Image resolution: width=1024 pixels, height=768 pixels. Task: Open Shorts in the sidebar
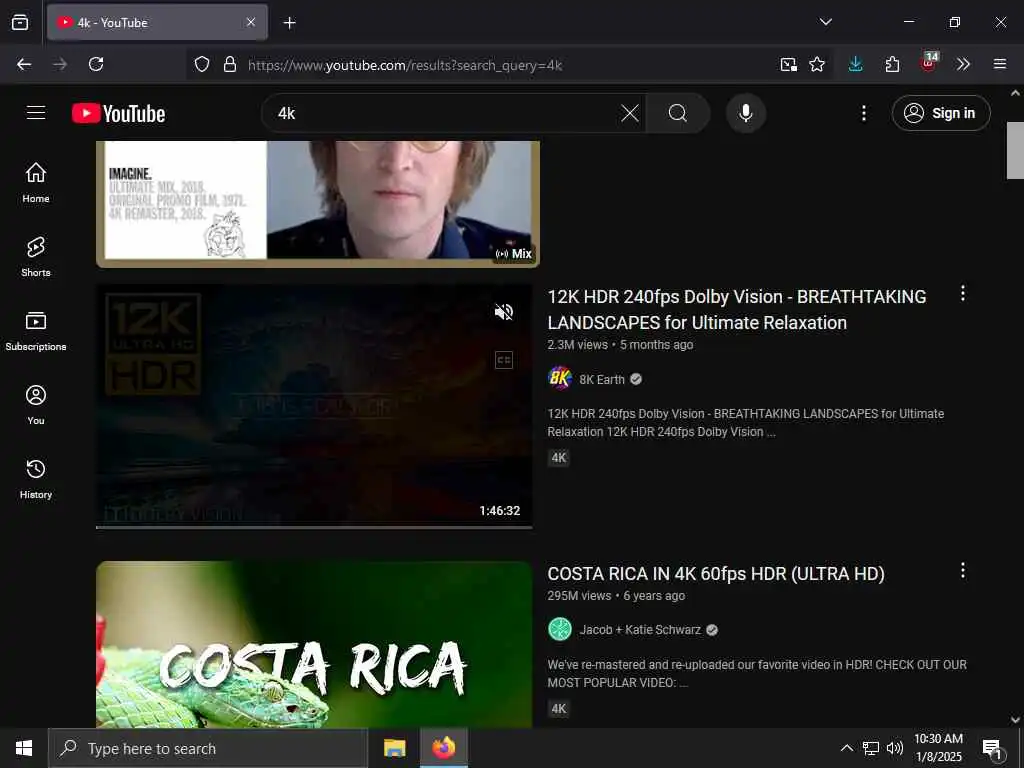point(36,257)
